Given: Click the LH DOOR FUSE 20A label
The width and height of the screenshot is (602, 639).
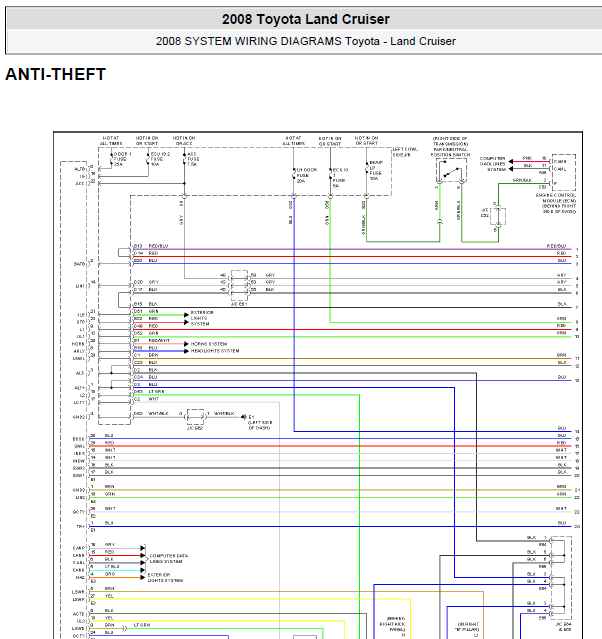Looking at the screenshot, I should point(306,175).
